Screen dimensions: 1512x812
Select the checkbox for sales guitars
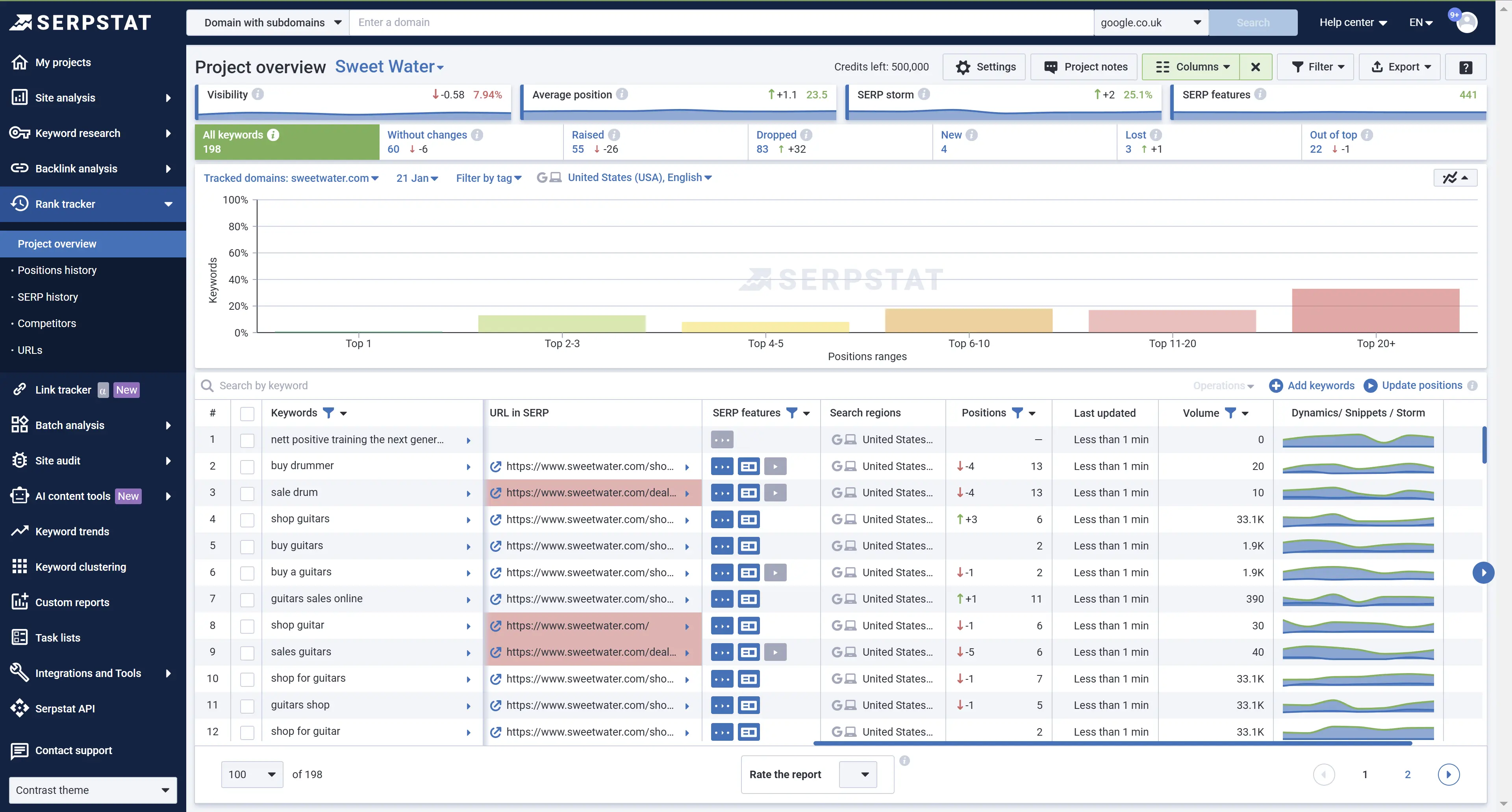[x=247, y=653]
